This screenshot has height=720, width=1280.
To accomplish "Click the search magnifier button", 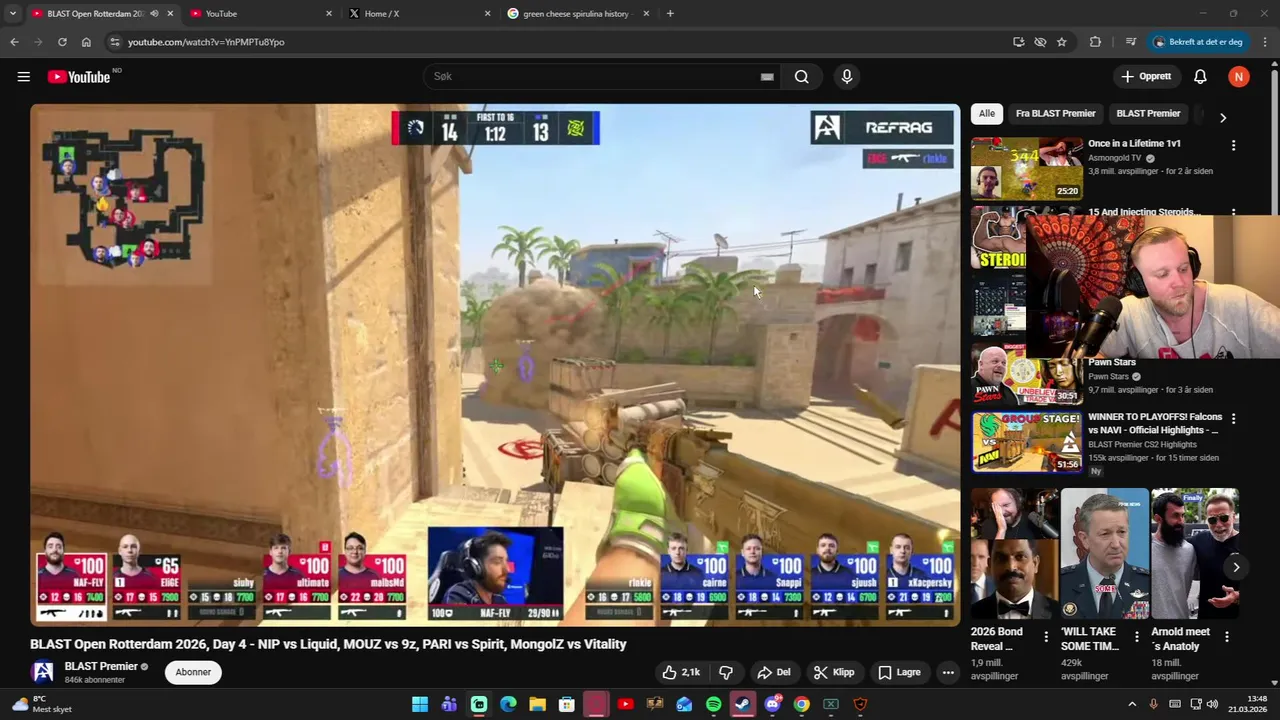I will (802, 77).
